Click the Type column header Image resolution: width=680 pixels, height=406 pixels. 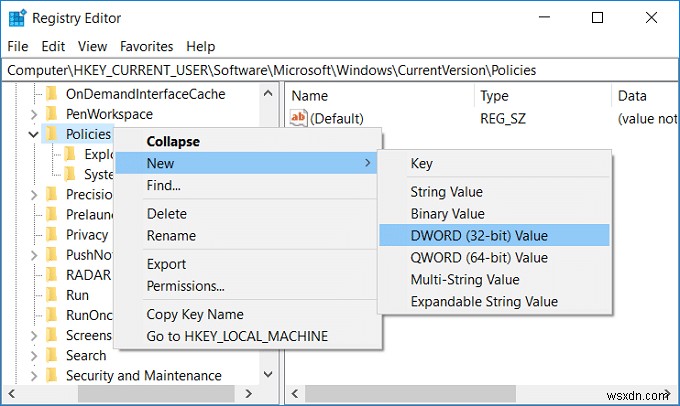tap(495, 96)
